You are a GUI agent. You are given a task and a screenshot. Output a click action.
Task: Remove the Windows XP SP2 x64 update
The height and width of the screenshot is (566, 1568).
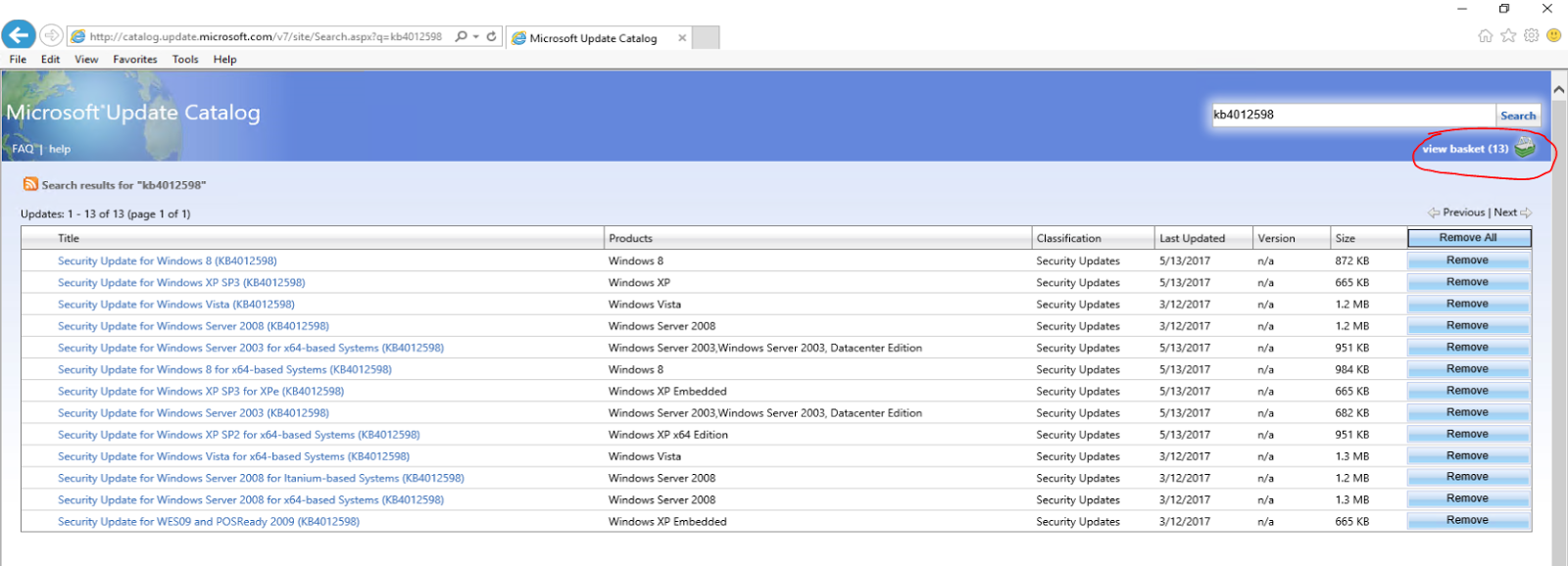click(x=1468, y=434)
